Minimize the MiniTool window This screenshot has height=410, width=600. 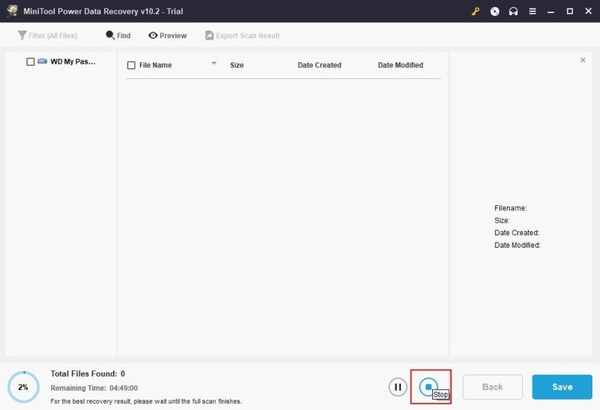[x=551, y=11]
